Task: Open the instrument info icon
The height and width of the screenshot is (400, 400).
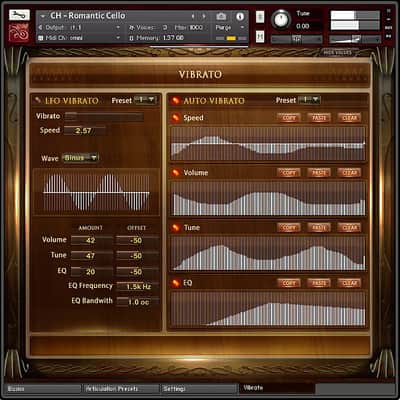Action: click(x=240, y=16)
